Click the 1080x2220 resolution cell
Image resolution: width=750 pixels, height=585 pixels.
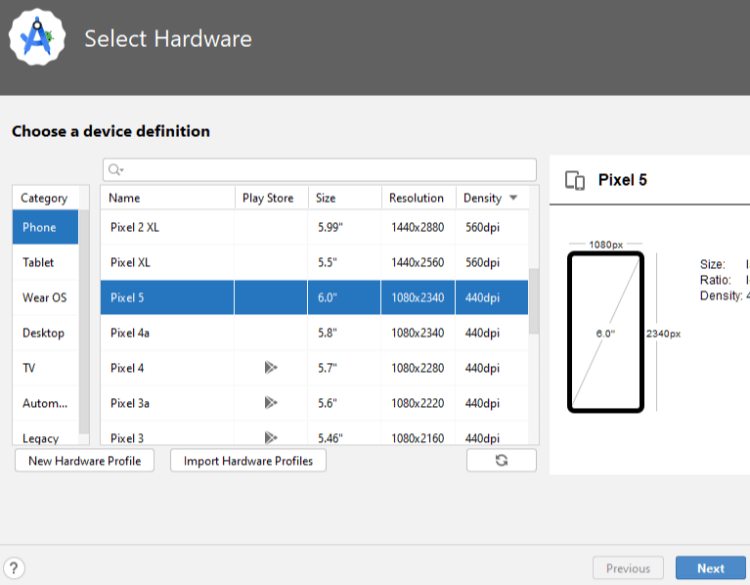coord(418,403)
